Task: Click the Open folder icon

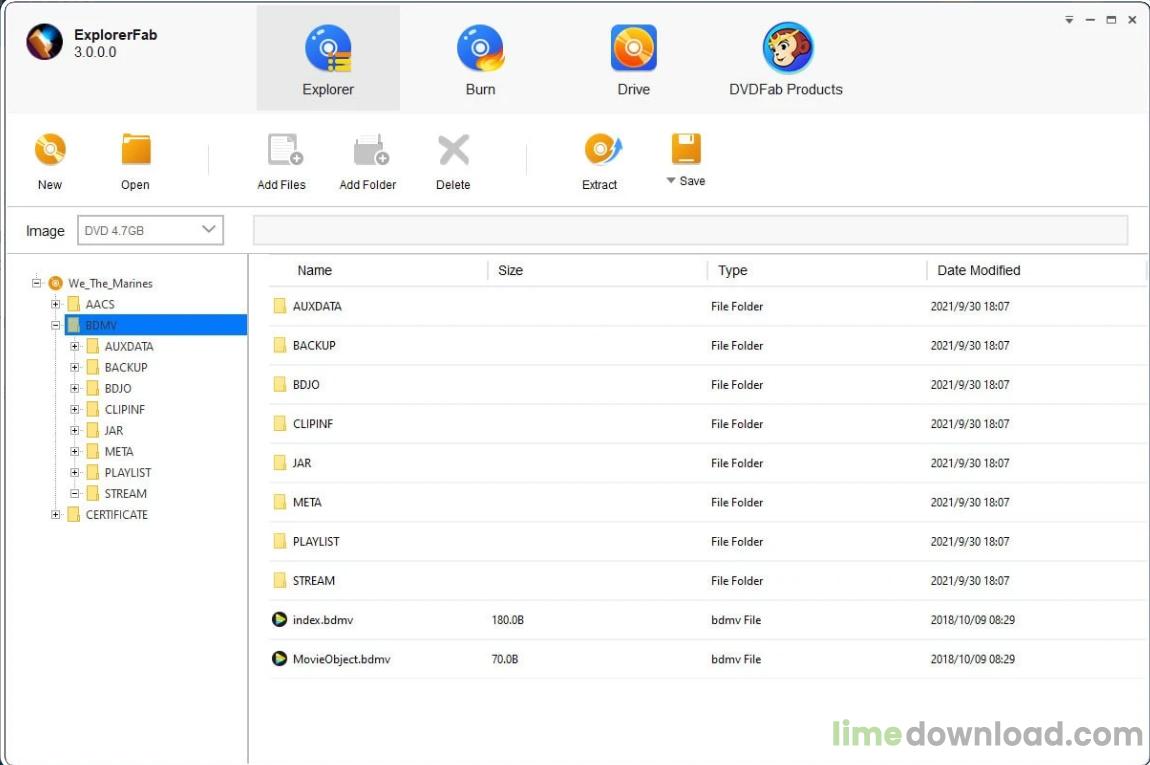Action: pos(136,150)
